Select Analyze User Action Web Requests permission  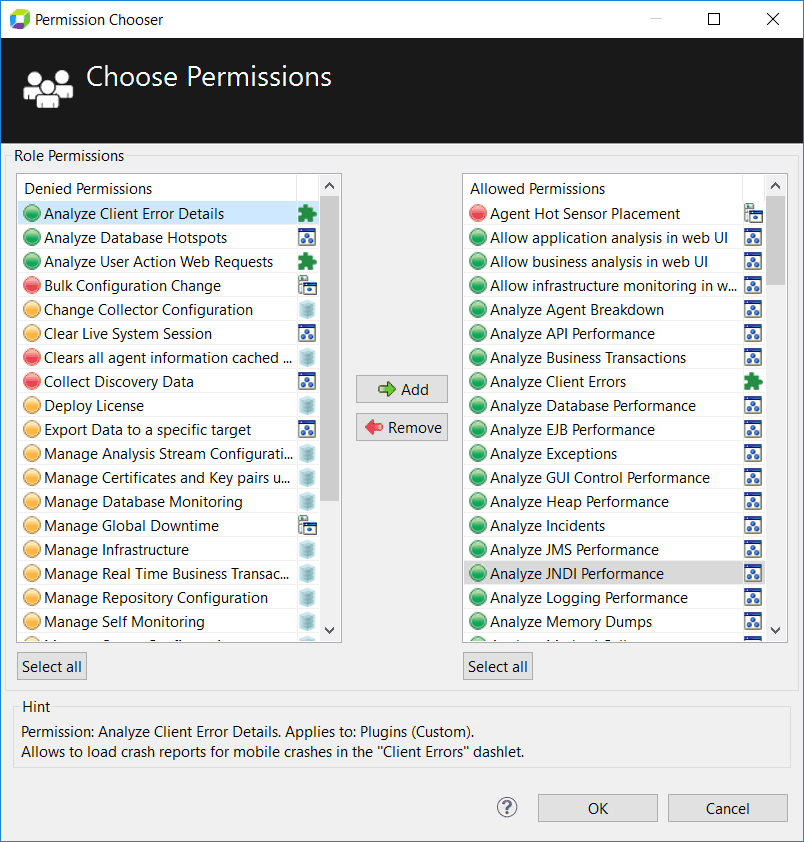pos(159,262)
